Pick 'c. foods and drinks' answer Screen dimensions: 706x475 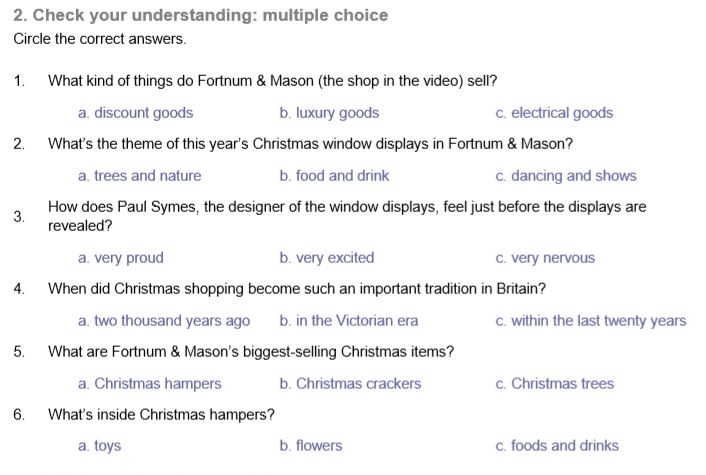(557, 446)
